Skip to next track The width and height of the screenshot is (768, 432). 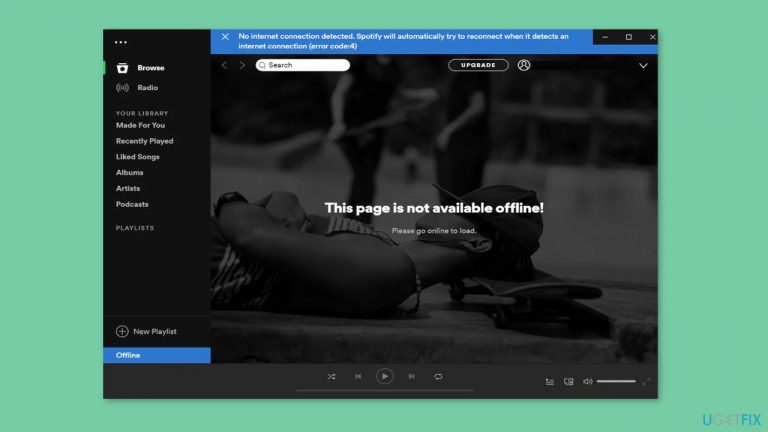pyautogui.click(x=411, y=377)
